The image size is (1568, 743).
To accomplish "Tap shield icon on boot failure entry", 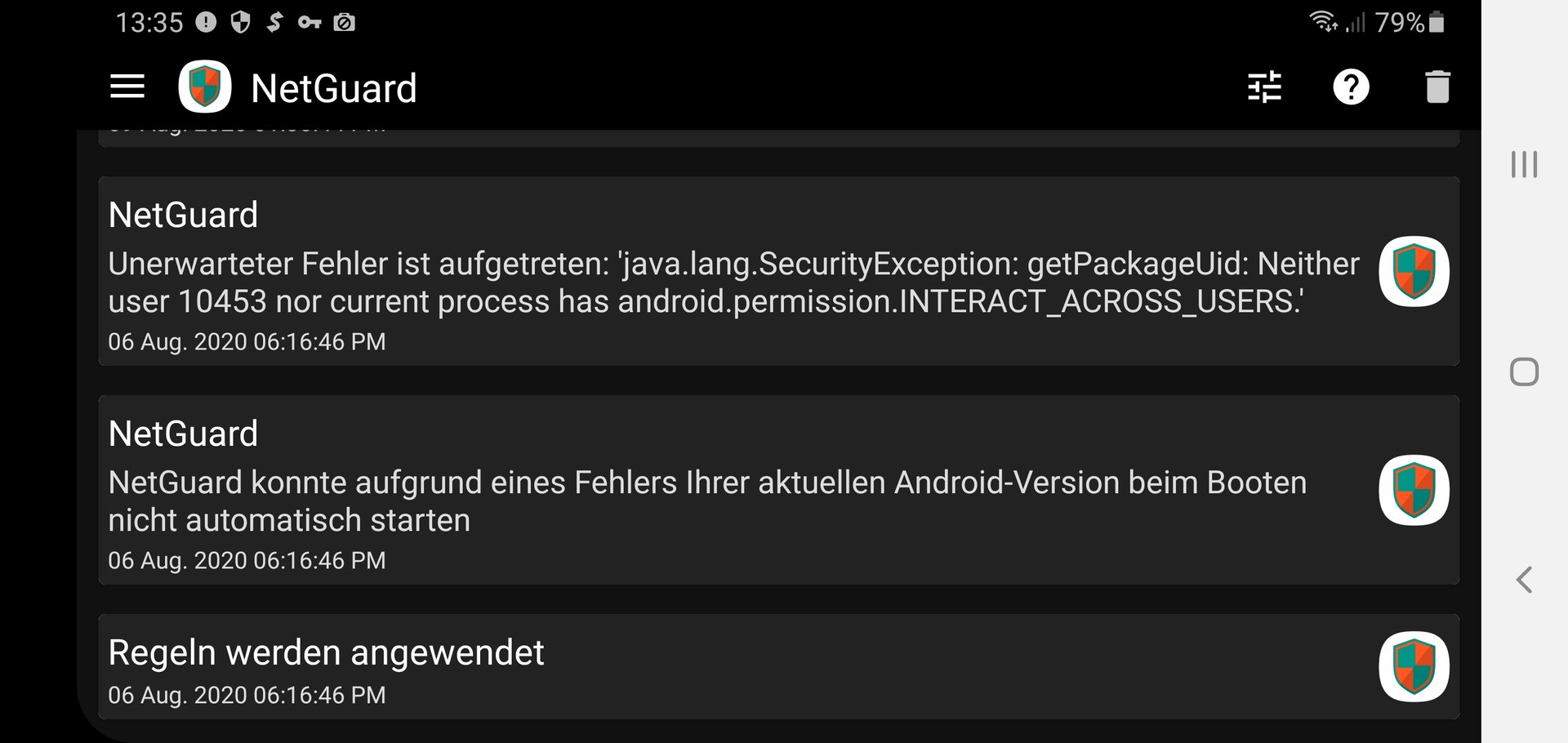I will click(1414, 490).
